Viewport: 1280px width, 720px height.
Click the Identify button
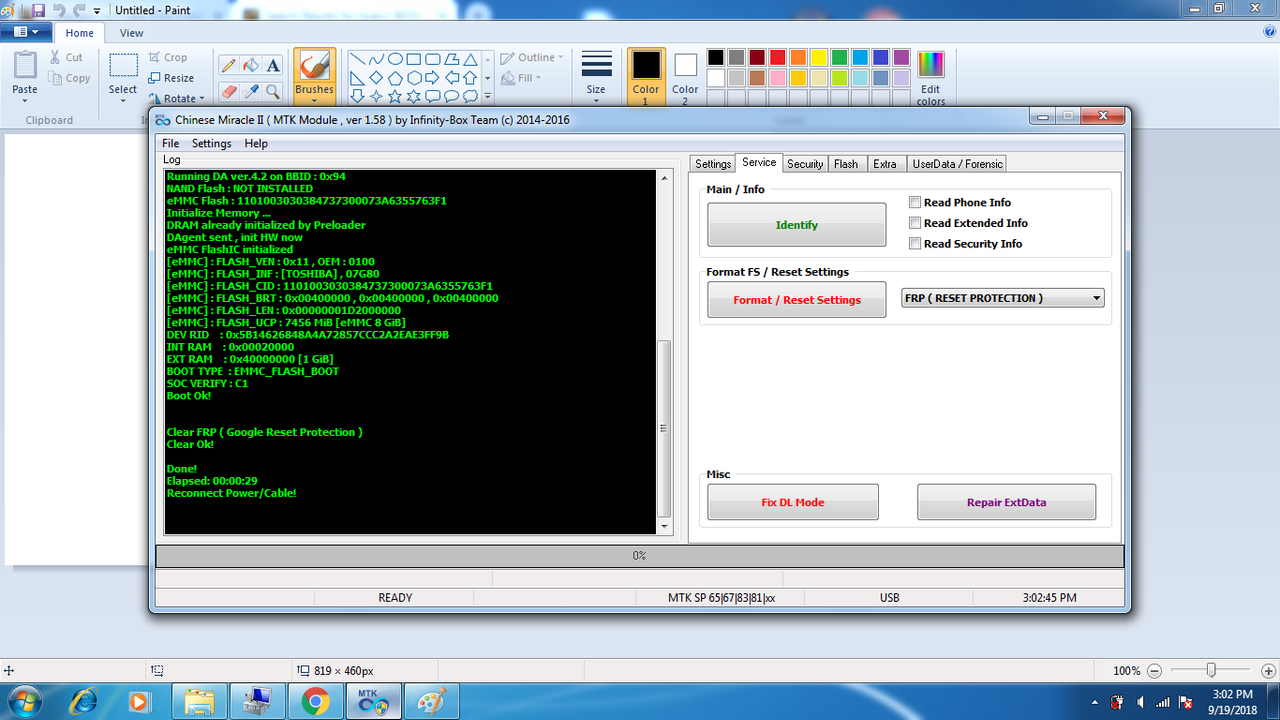pos(796,225)
